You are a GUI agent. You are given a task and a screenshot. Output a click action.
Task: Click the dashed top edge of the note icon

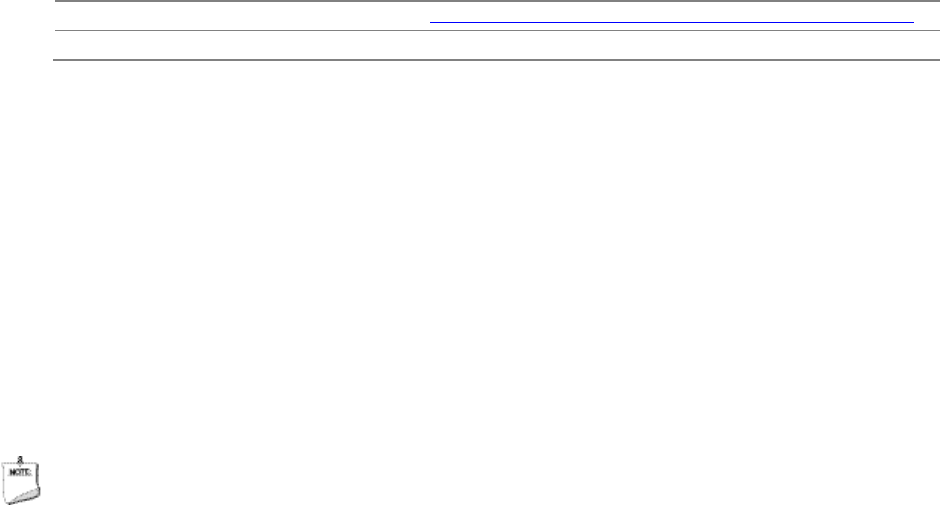pyautogui.click(x=19, y=464)
